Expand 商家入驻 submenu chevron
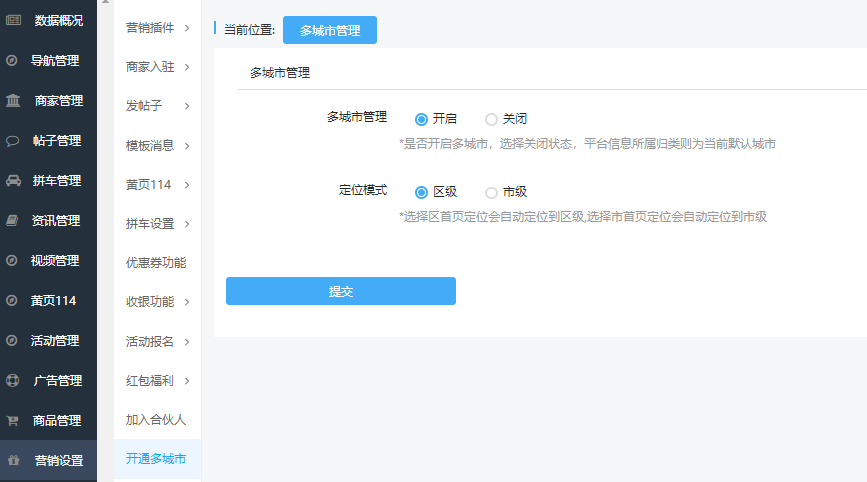Image resolution: width=867 pixels, height=482 pixels. (187, 67)
